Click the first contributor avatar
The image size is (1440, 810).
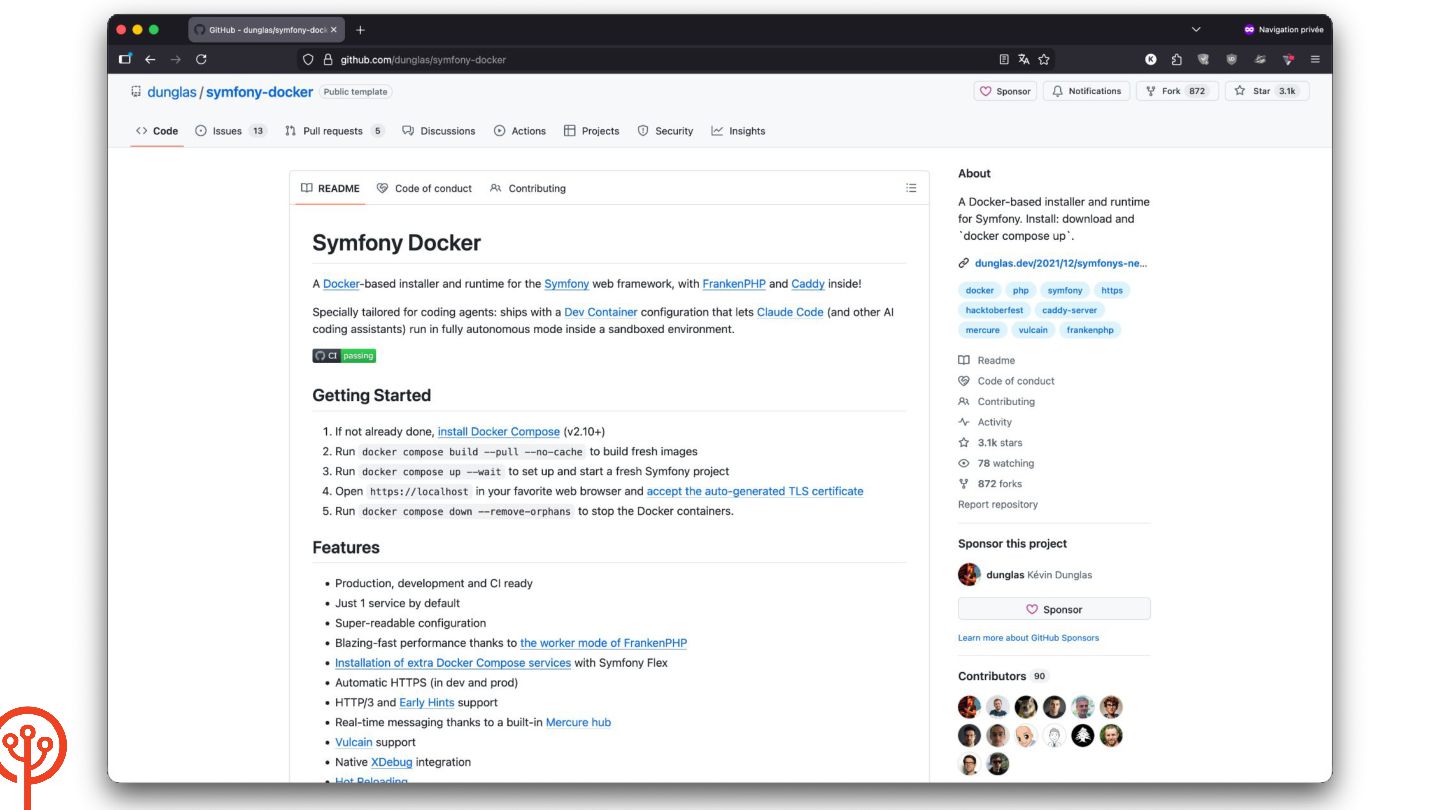pyautogui.click(x=969, y=707)
